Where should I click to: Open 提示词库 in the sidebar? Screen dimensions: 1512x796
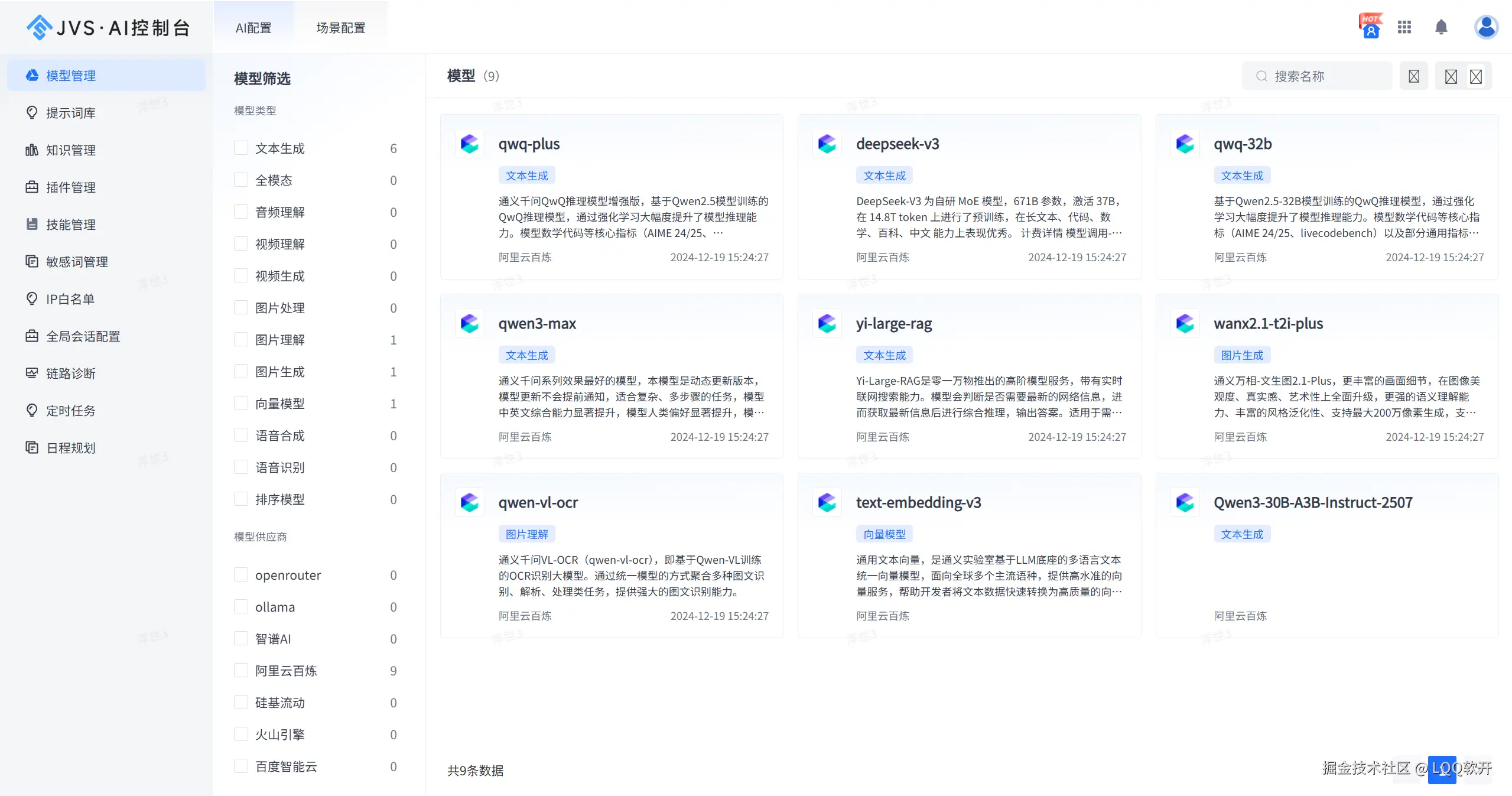pos(70,113)
